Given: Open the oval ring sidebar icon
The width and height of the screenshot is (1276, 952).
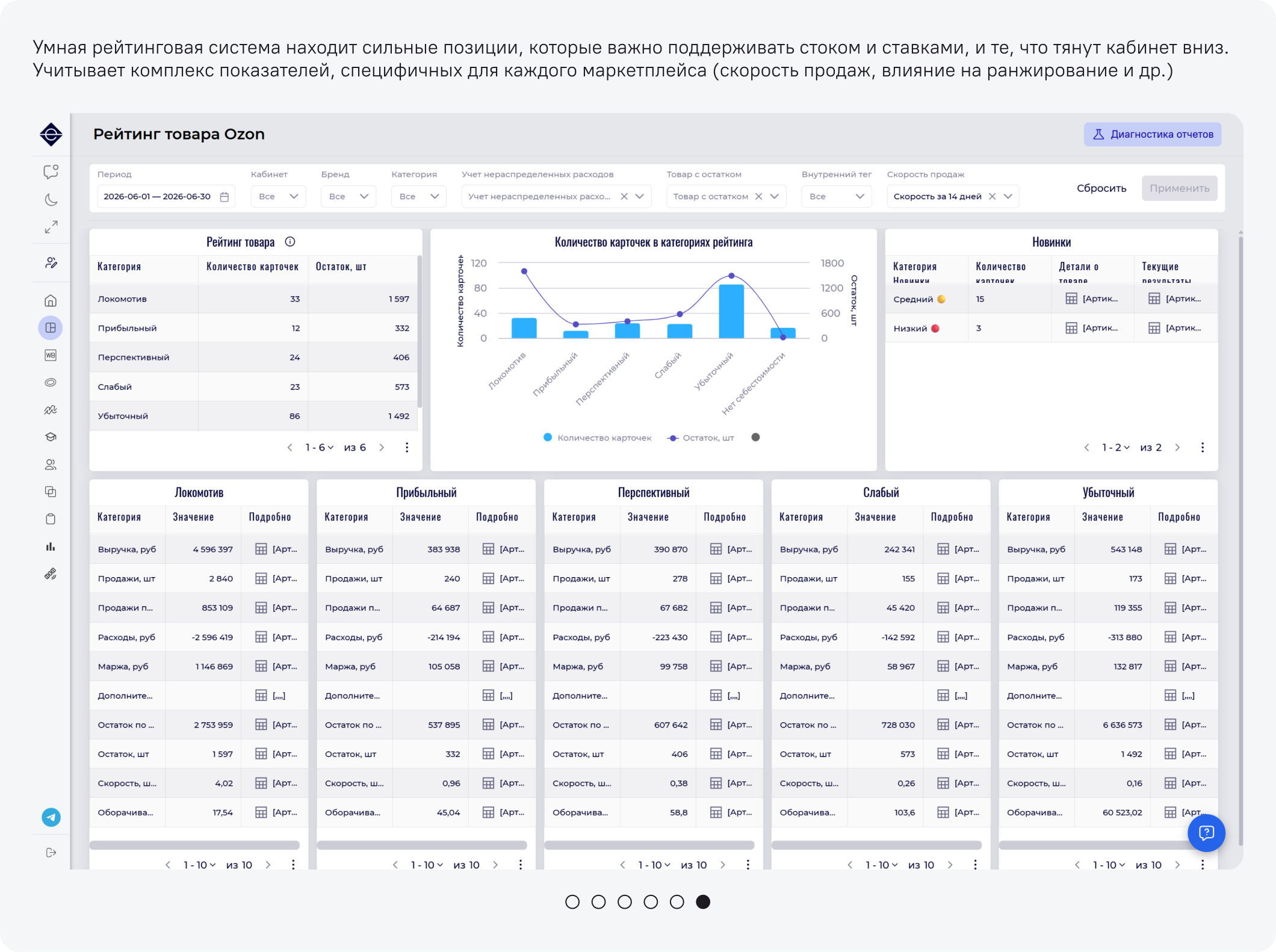Looking at the screenshot, I should click(51, 383).
